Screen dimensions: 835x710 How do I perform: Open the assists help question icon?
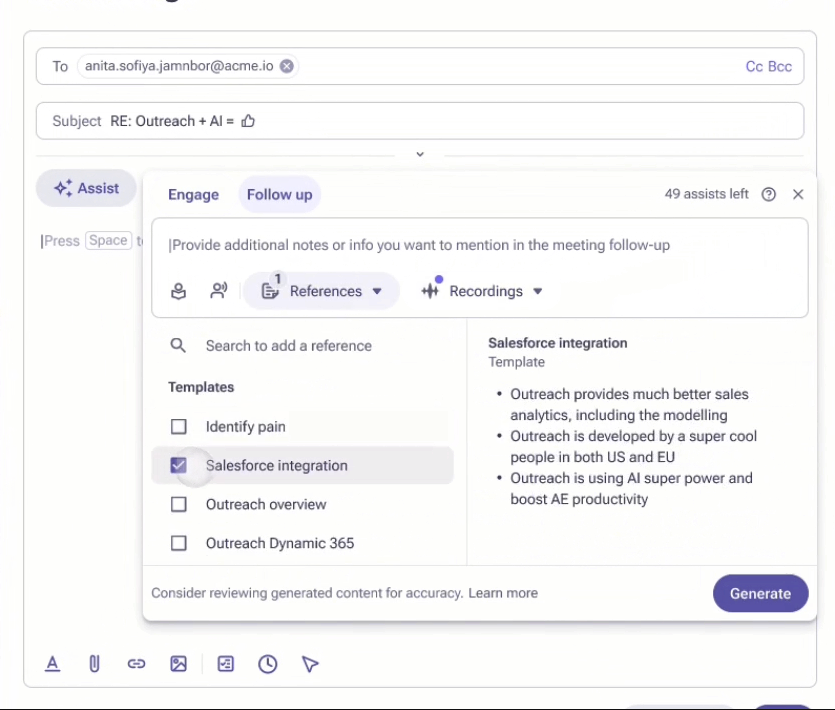768,194
